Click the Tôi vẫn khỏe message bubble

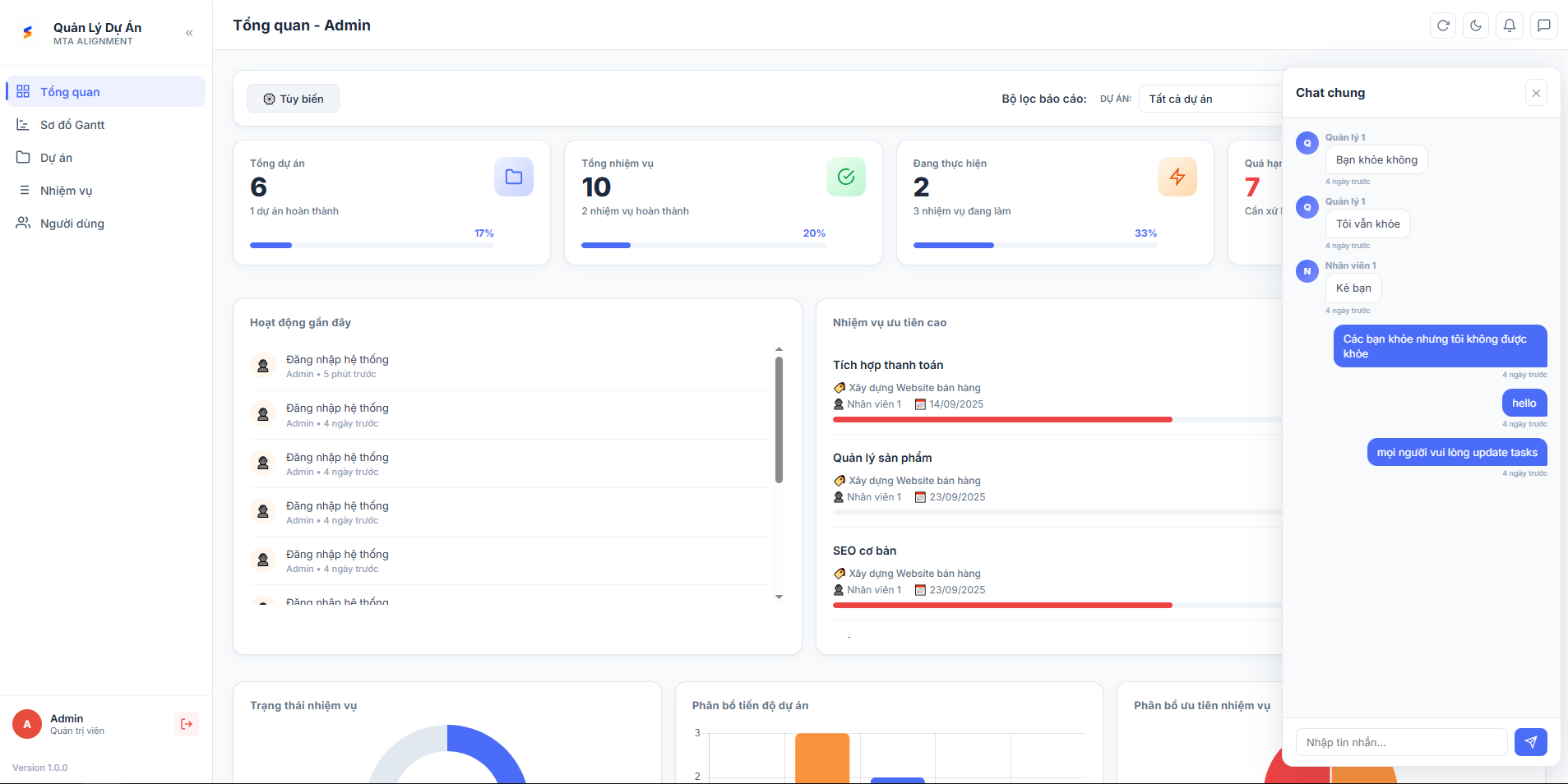click(1368, 224)
